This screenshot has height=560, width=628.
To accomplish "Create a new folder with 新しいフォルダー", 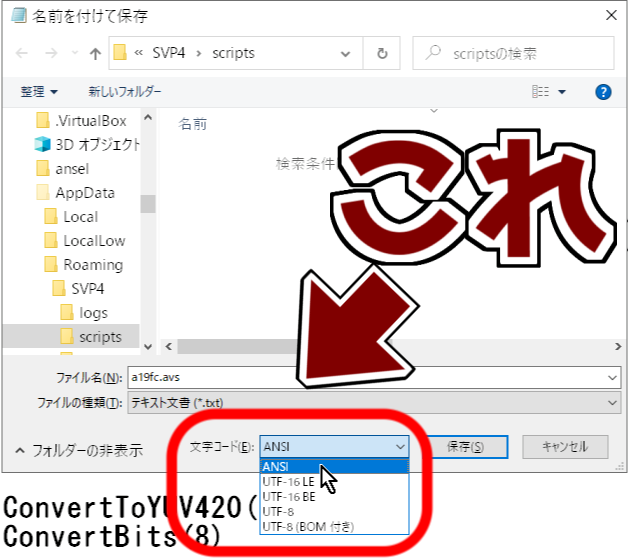I will click(125, 92).
